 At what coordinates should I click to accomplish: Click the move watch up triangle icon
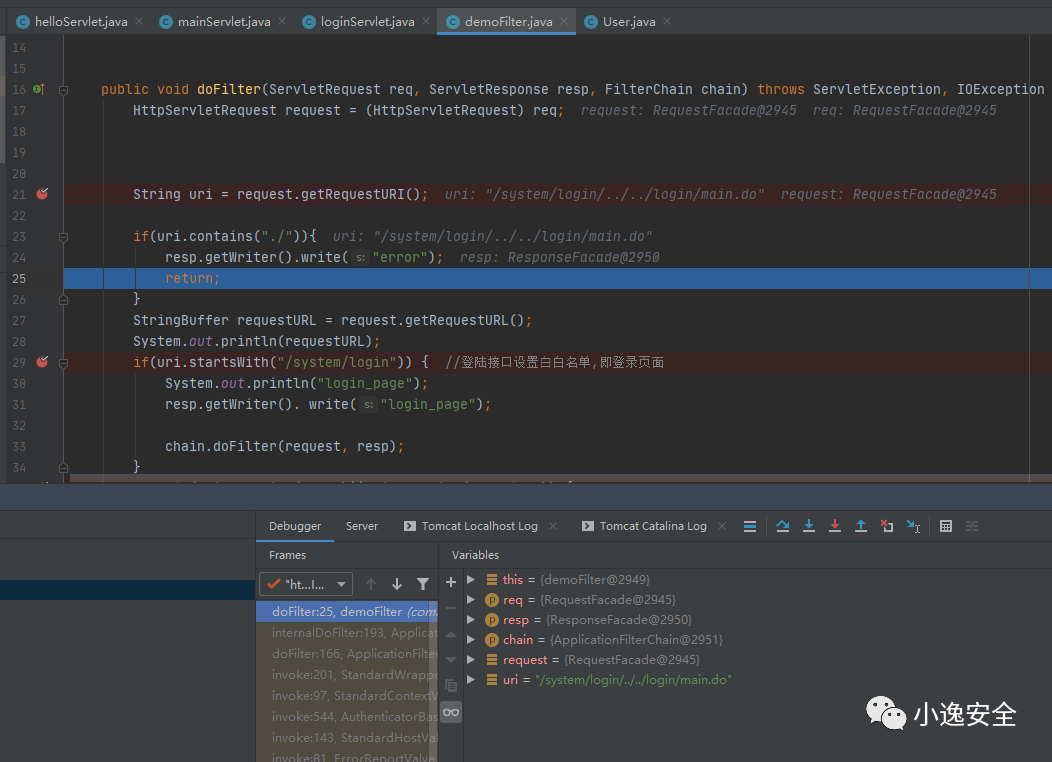[x=451, y=635]
